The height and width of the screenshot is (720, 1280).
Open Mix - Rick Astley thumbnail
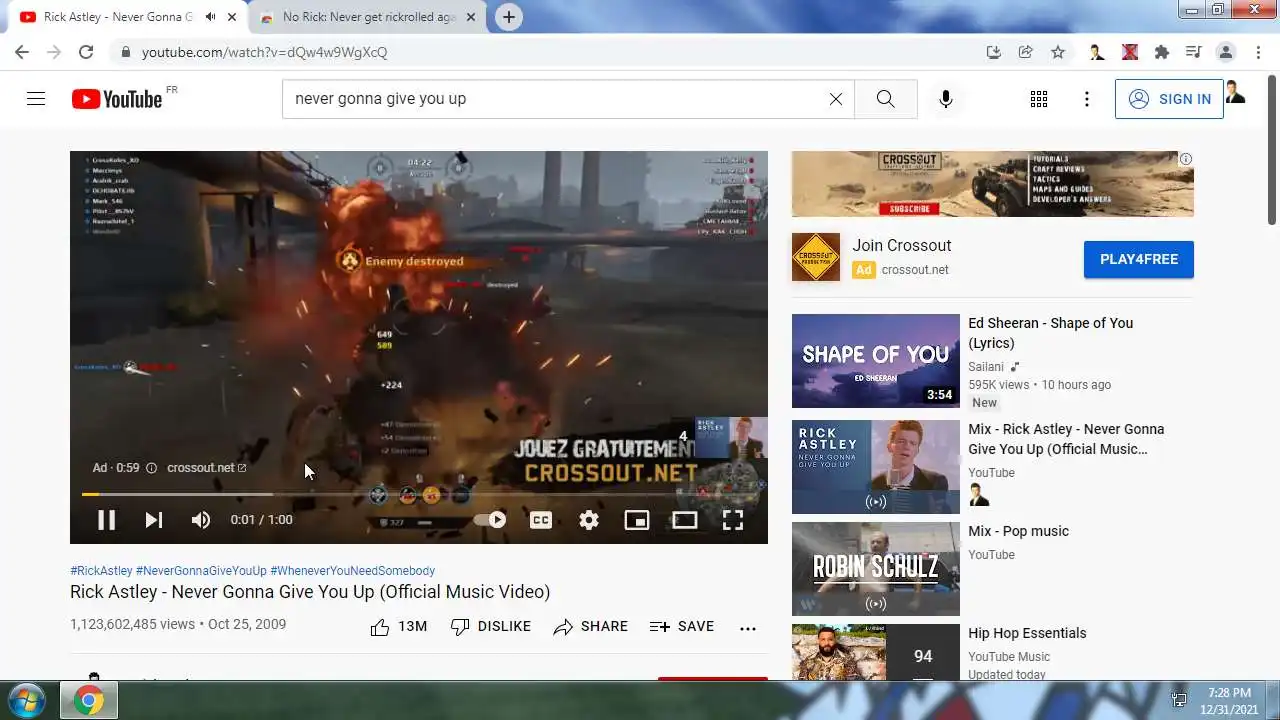pyautogui.click(x=876, y=467)
